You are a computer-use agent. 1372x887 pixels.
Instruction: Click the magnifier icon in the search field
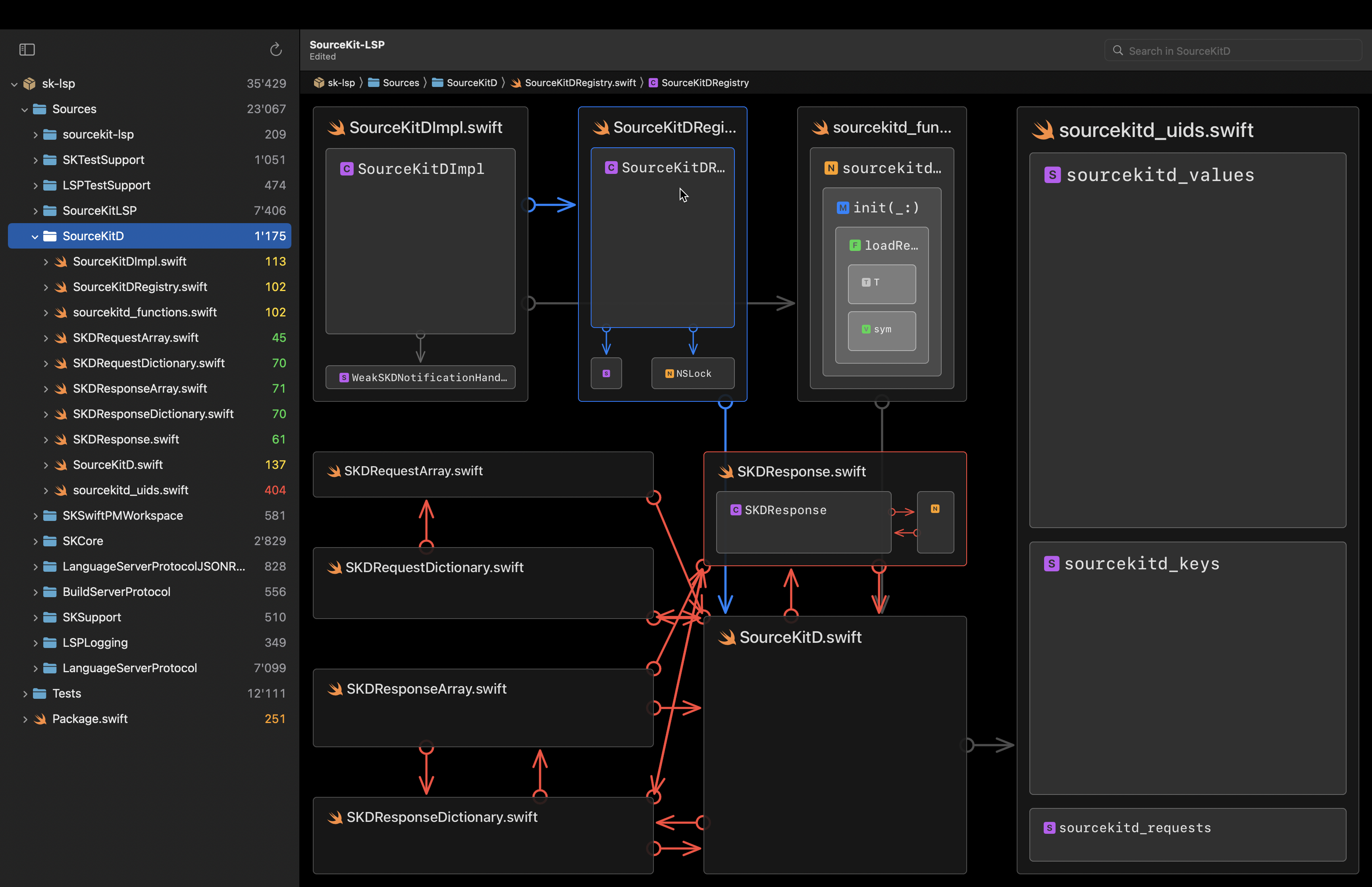(x=1118, y=51)
